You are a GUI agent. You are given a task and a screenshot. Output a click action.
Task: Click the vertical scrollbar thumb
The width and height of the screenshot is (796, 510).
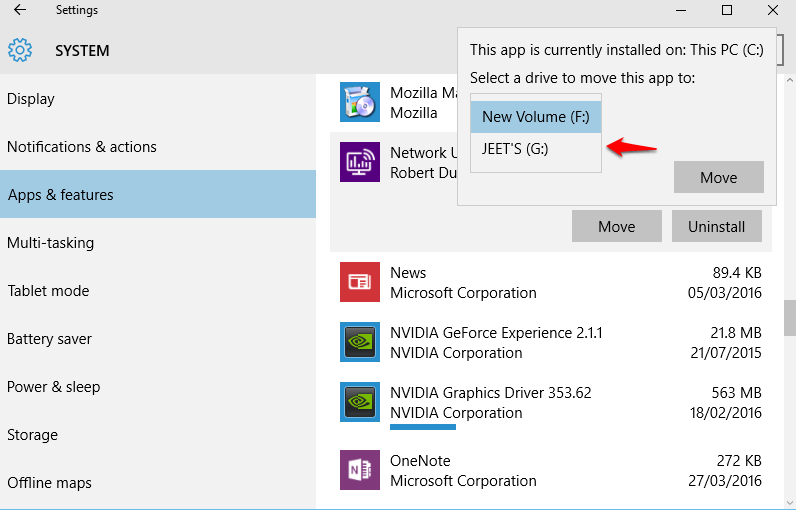pyautogui.click(x=790, y=318)
